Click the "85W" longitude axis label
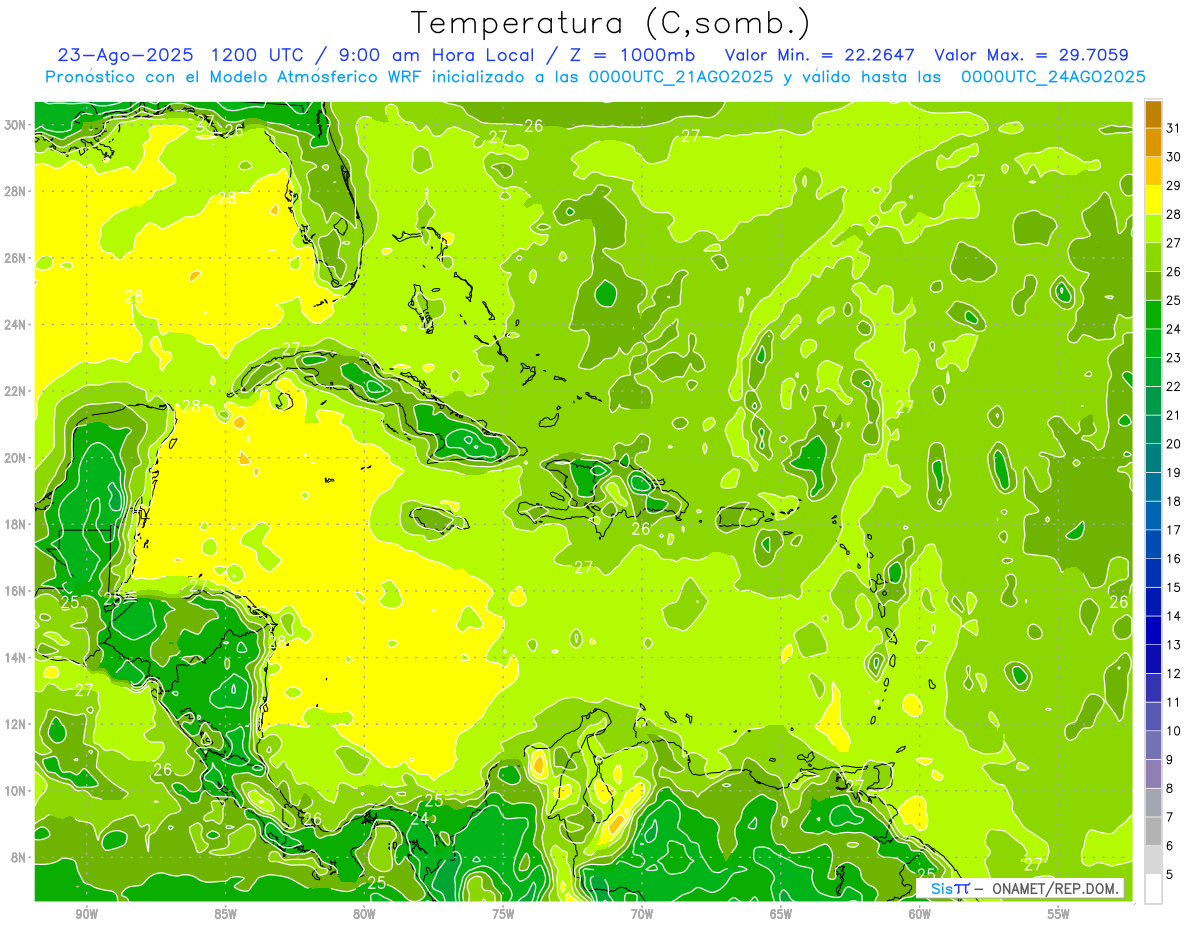This screenshot has width=1200, height=927. pos(225,914)
